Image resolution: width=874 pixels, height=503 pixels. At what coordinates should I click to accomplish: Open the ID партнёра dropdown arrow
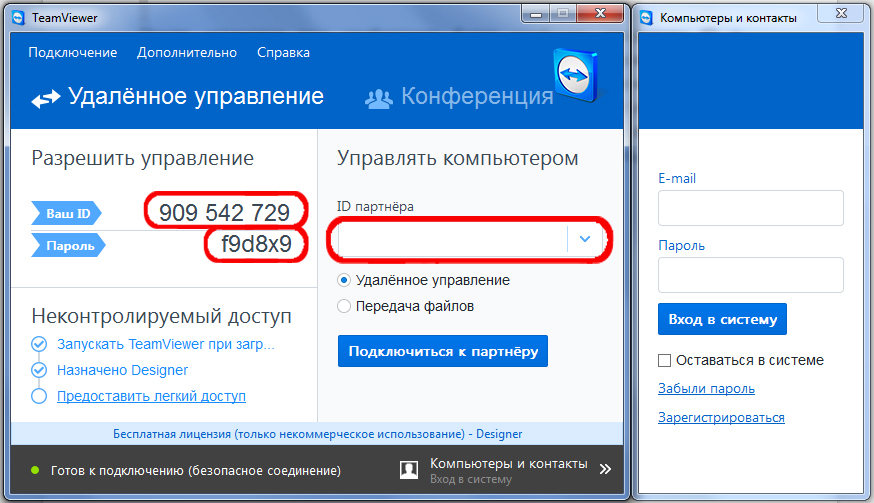585,239
